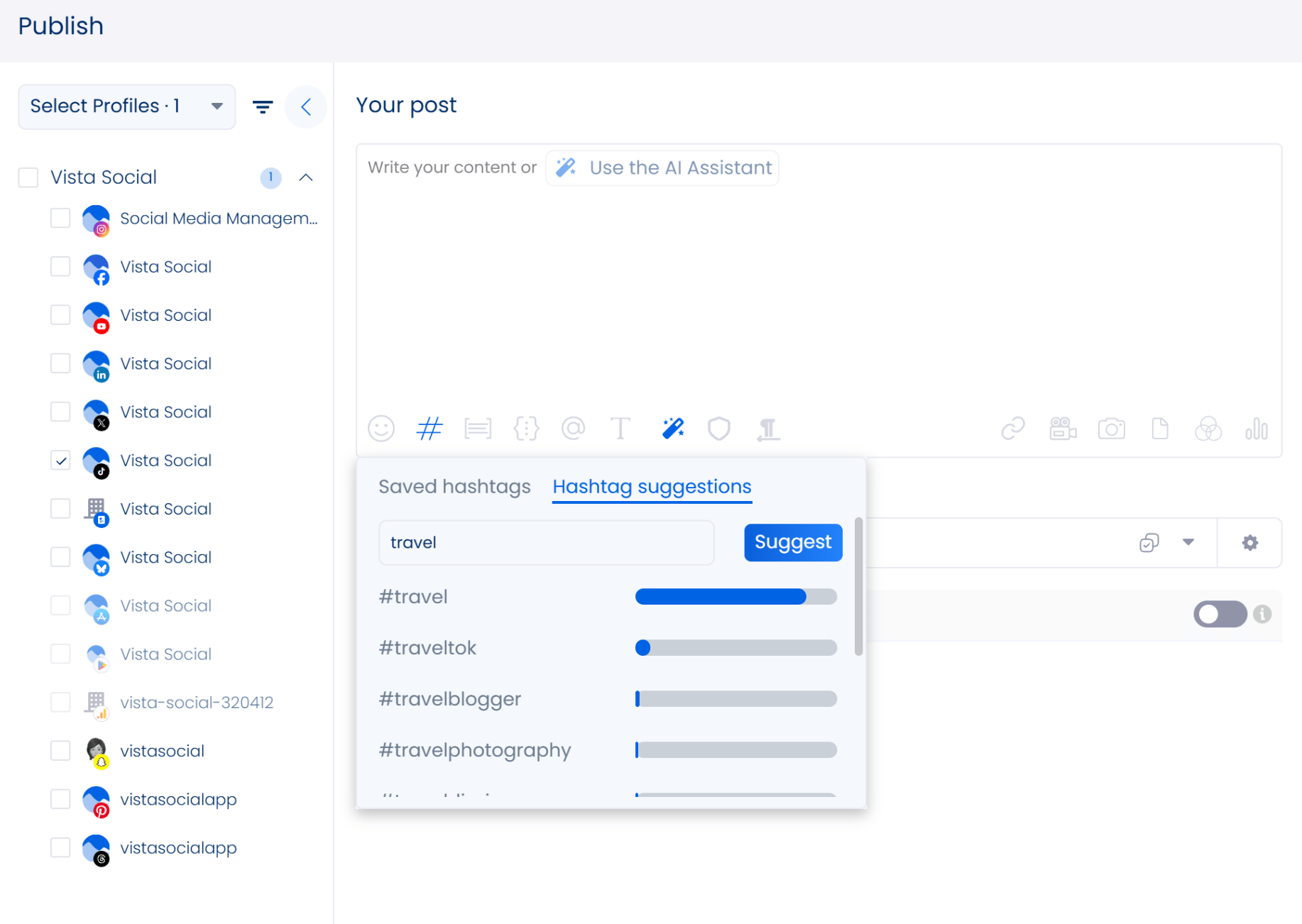Image resolution: width=1302 pixels, height=924 pixels.
Task: Collapse the Vista Social profile group
Action: (x=306, y=177)
